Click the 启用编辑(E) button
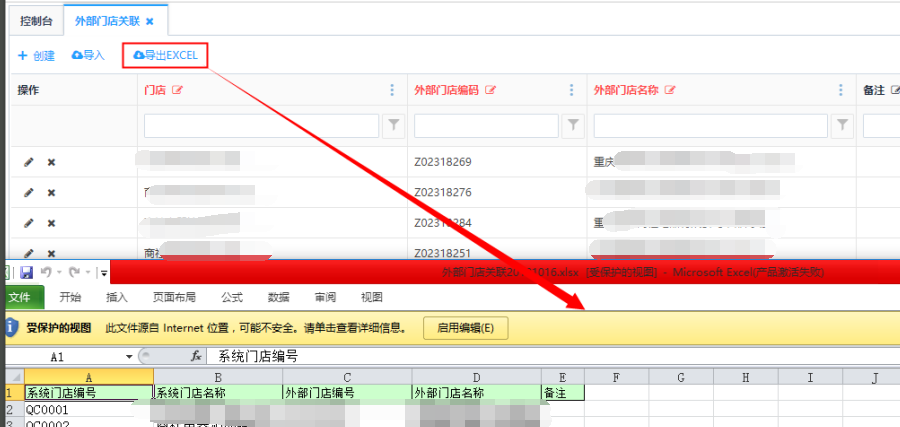900x427 pixels. pyautogui.click(x=466, y=327)
